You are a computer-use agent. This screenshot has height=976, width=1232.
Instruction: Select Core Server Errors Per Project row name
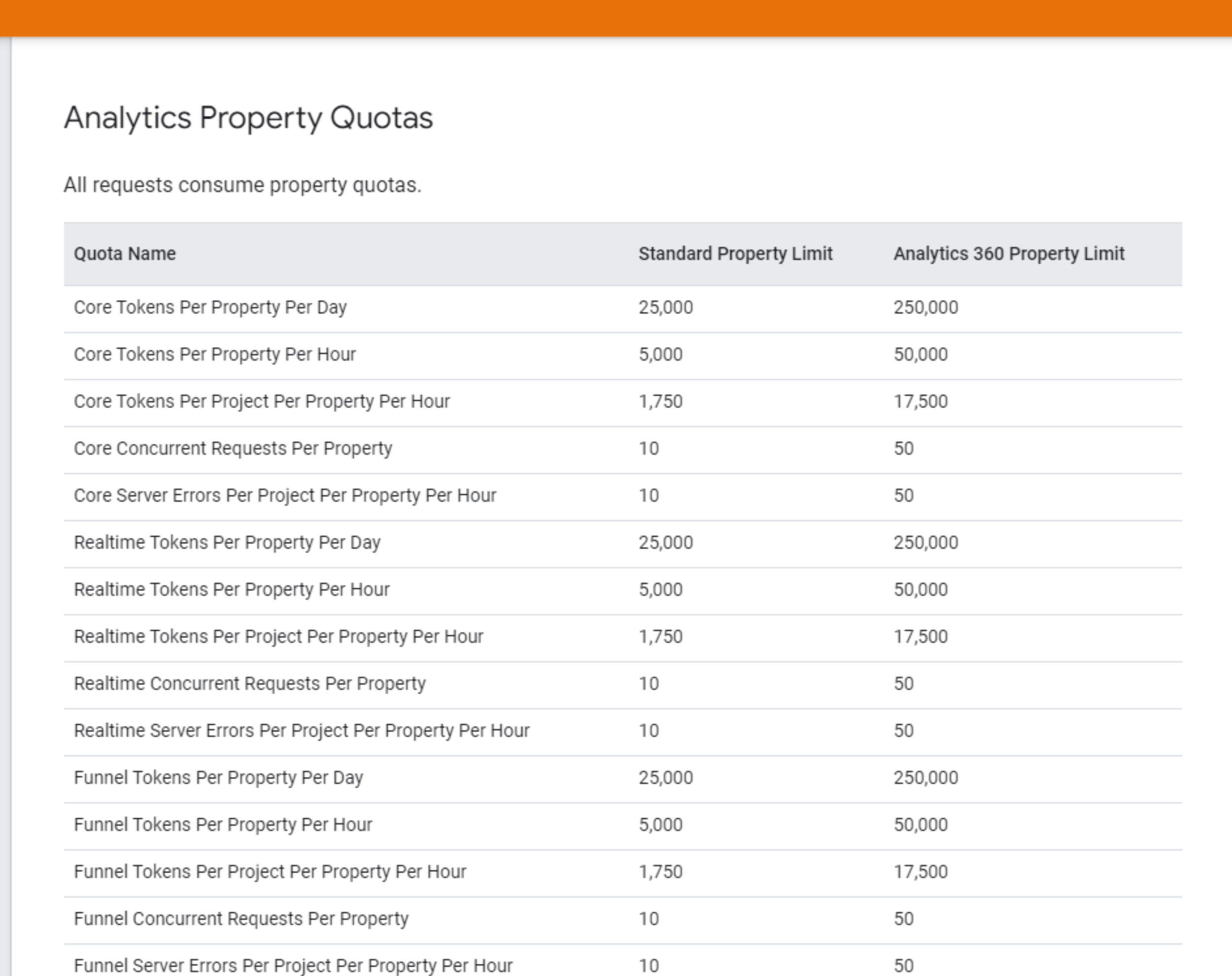[x=285, y=495]
